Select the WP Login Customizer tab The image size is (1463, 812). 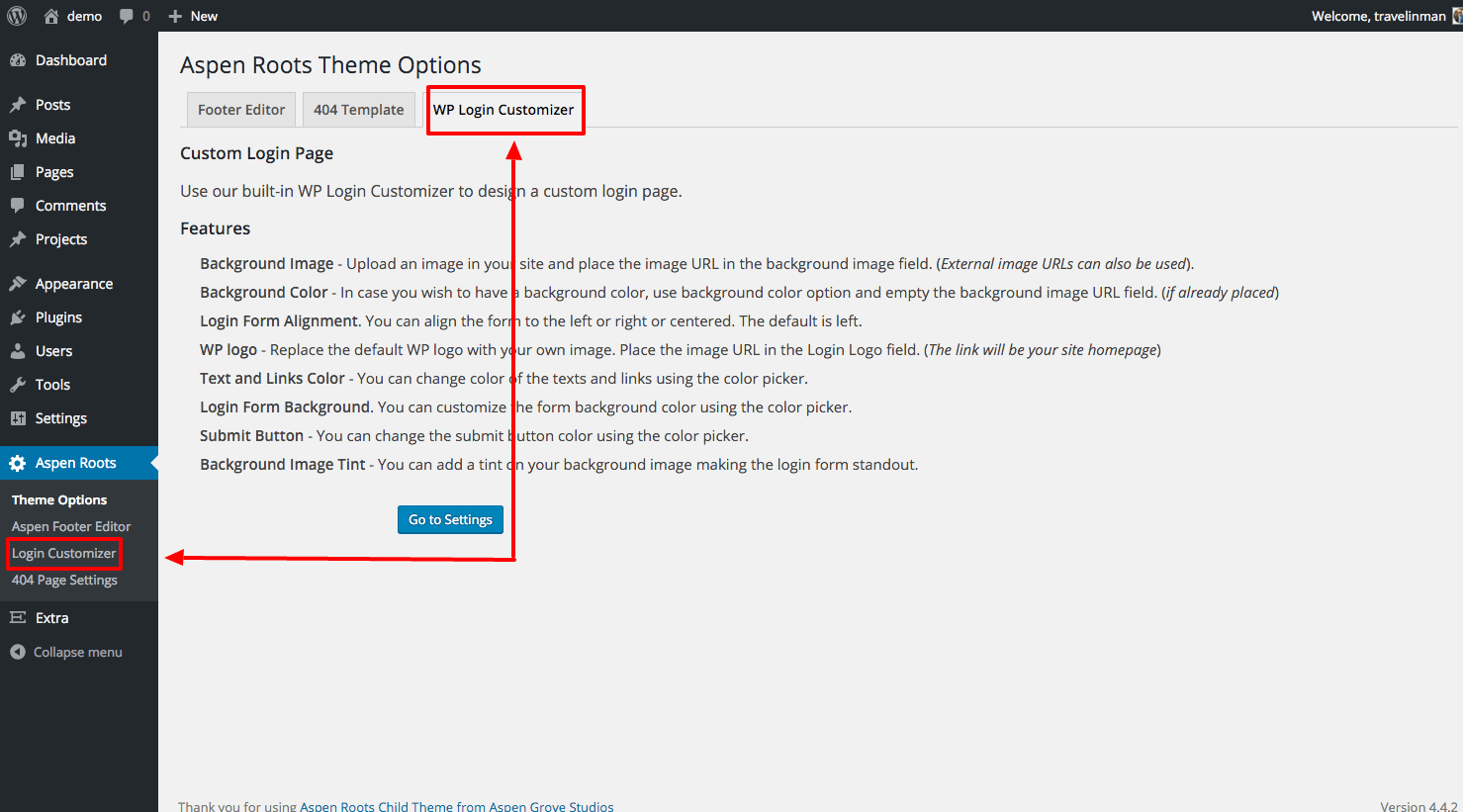tap(503, 110)
